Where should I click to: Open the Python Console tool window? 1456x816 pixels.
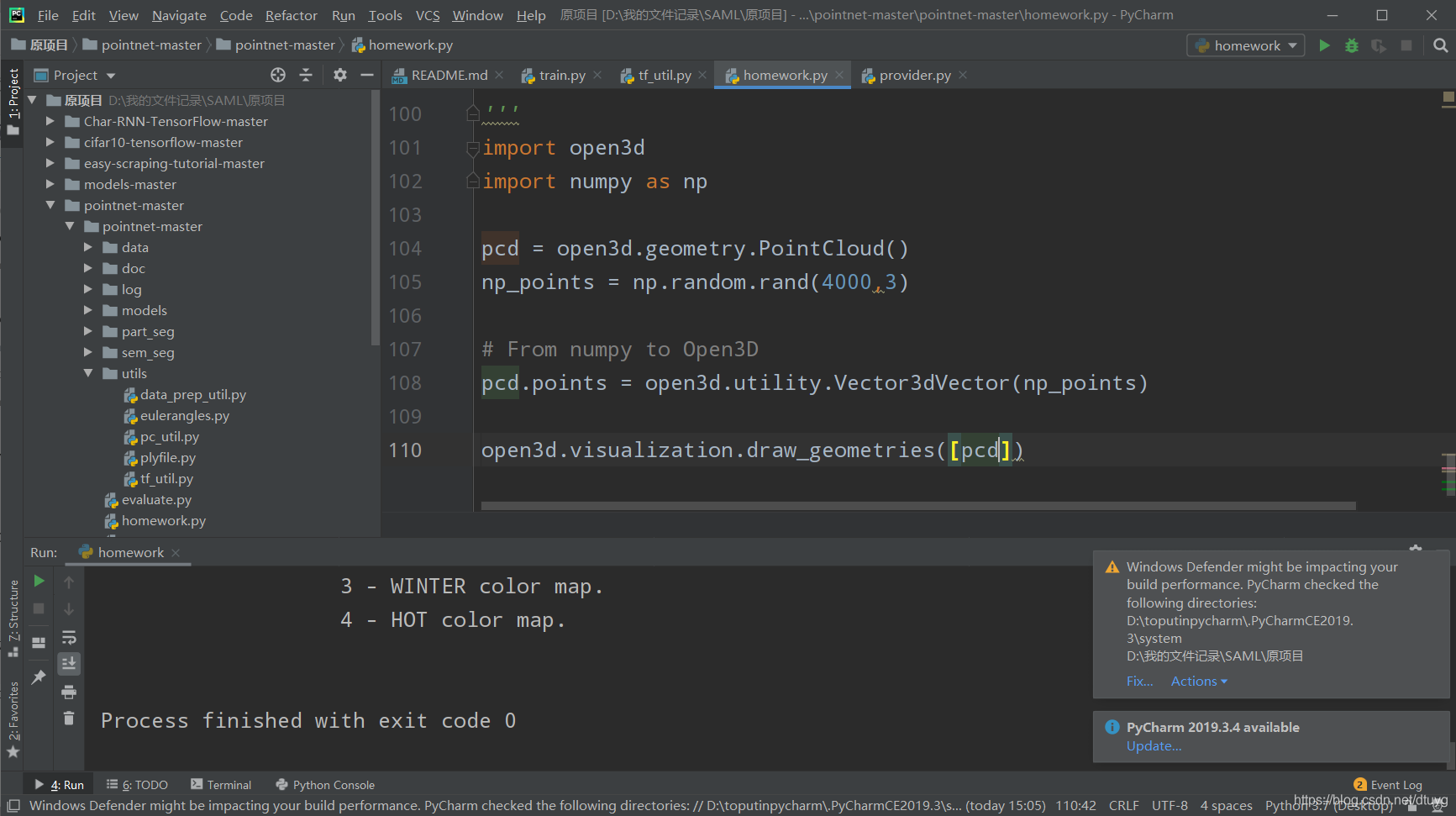325,784
